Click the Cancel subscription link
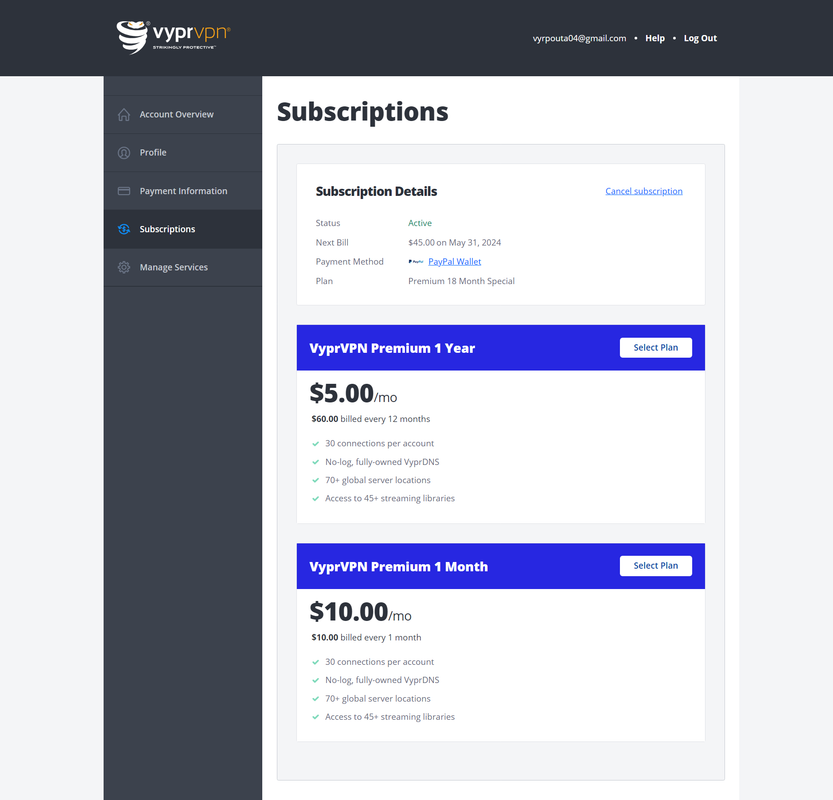This screenshot has height=800, width=833. (x=644, y=191)
